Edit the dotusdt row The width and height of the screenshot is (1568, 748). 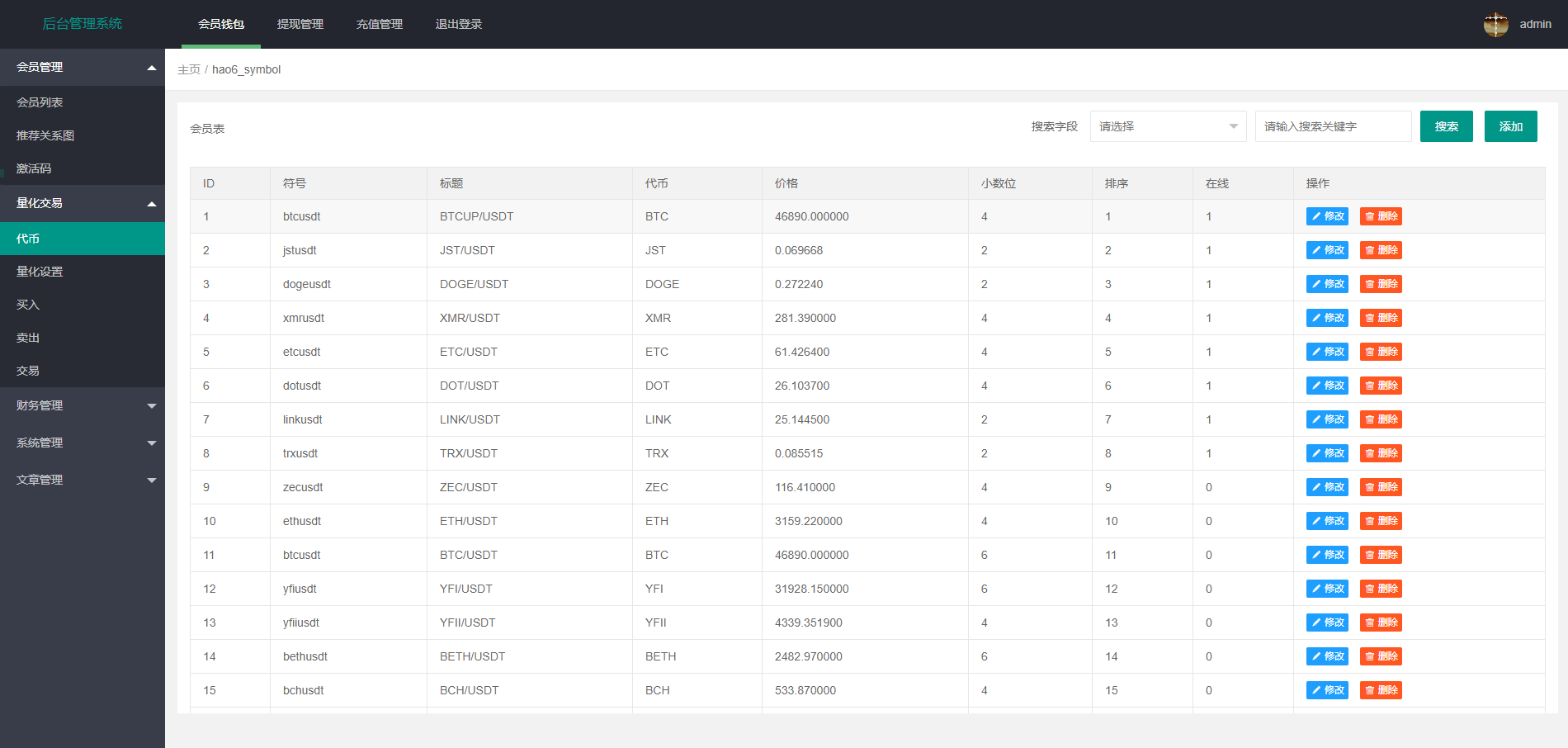pyautogui.click(x=1327, y=386)
